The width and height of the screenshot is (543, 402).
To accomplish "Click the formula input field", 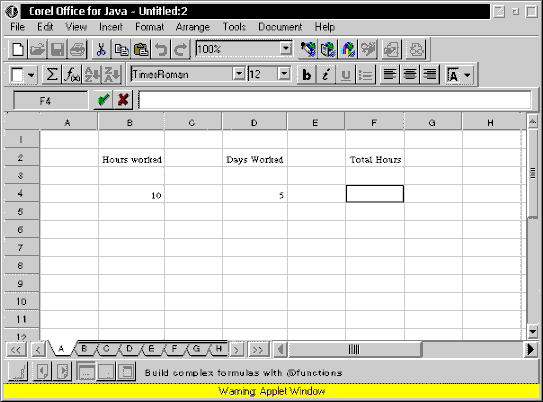I will pyautogui.click(x=335, y=100).
